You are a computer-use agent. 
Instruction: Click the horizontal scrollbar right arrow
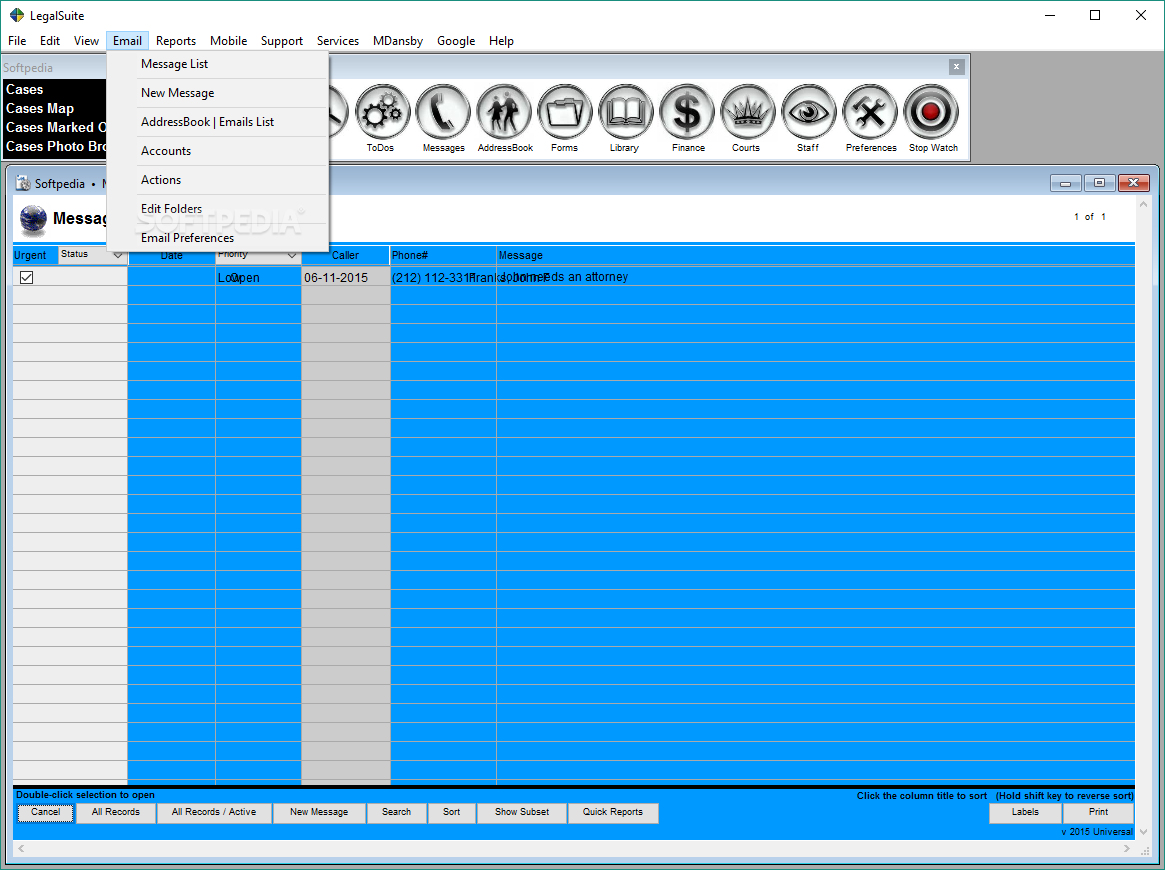coord(1127,848)
